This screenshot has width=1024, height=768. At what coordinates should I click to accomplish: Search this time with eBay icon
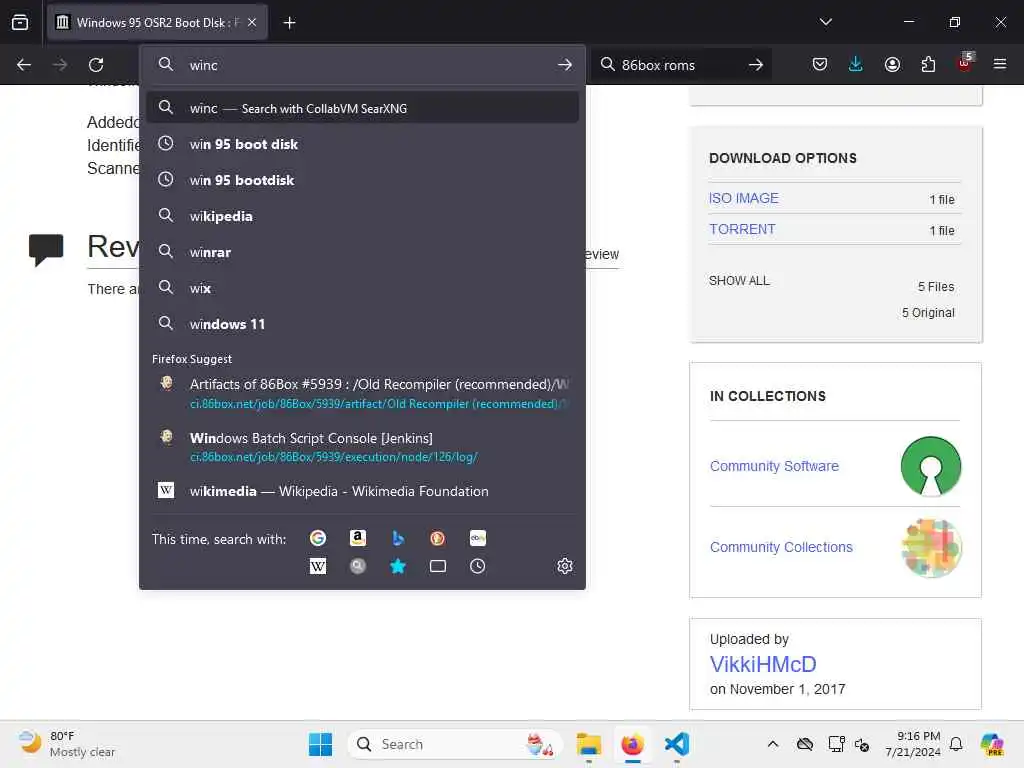click(x=477, y=537)
